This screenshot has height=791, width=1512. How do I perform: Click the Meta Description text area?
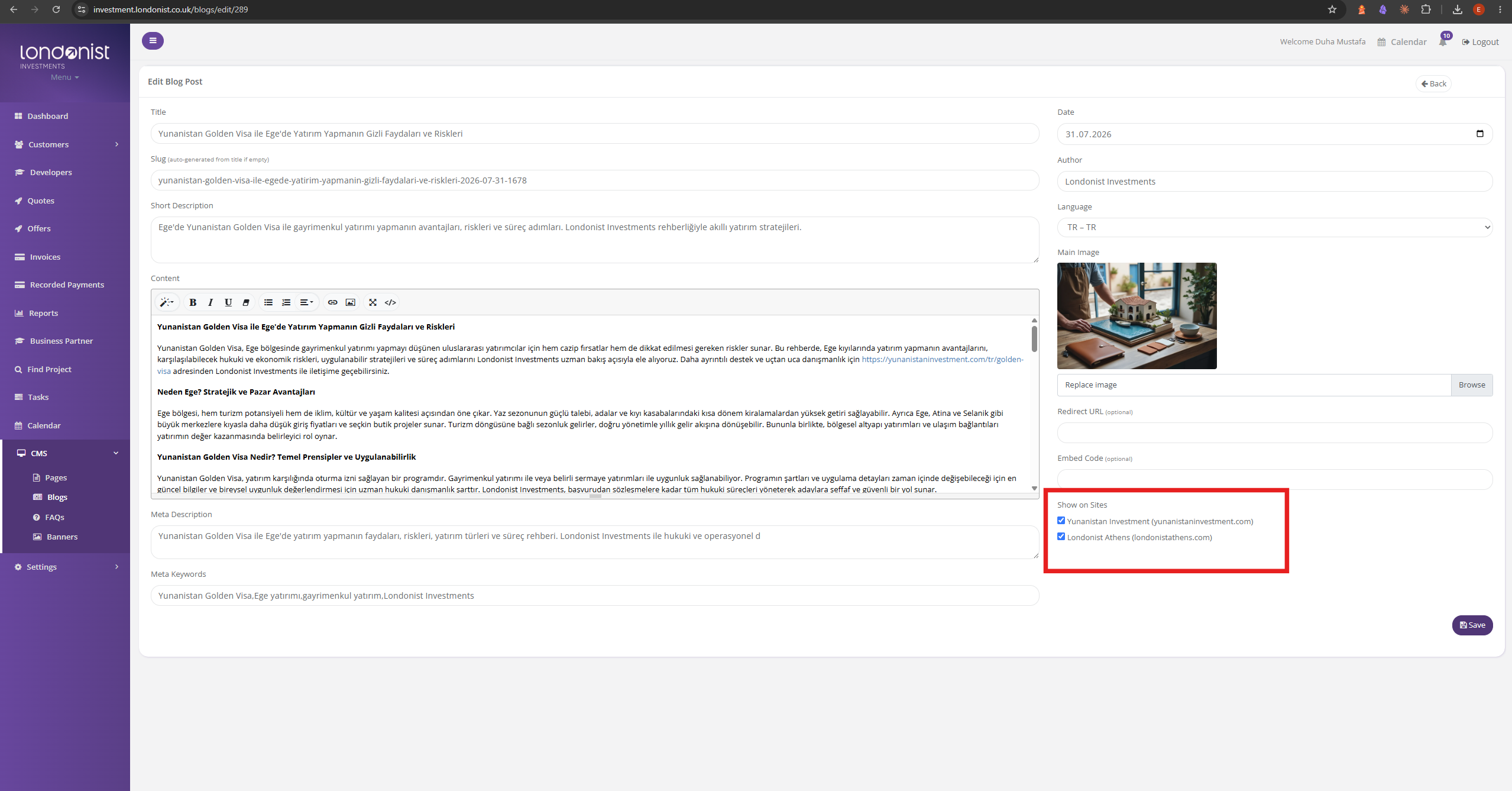click(x=595, y=543)
